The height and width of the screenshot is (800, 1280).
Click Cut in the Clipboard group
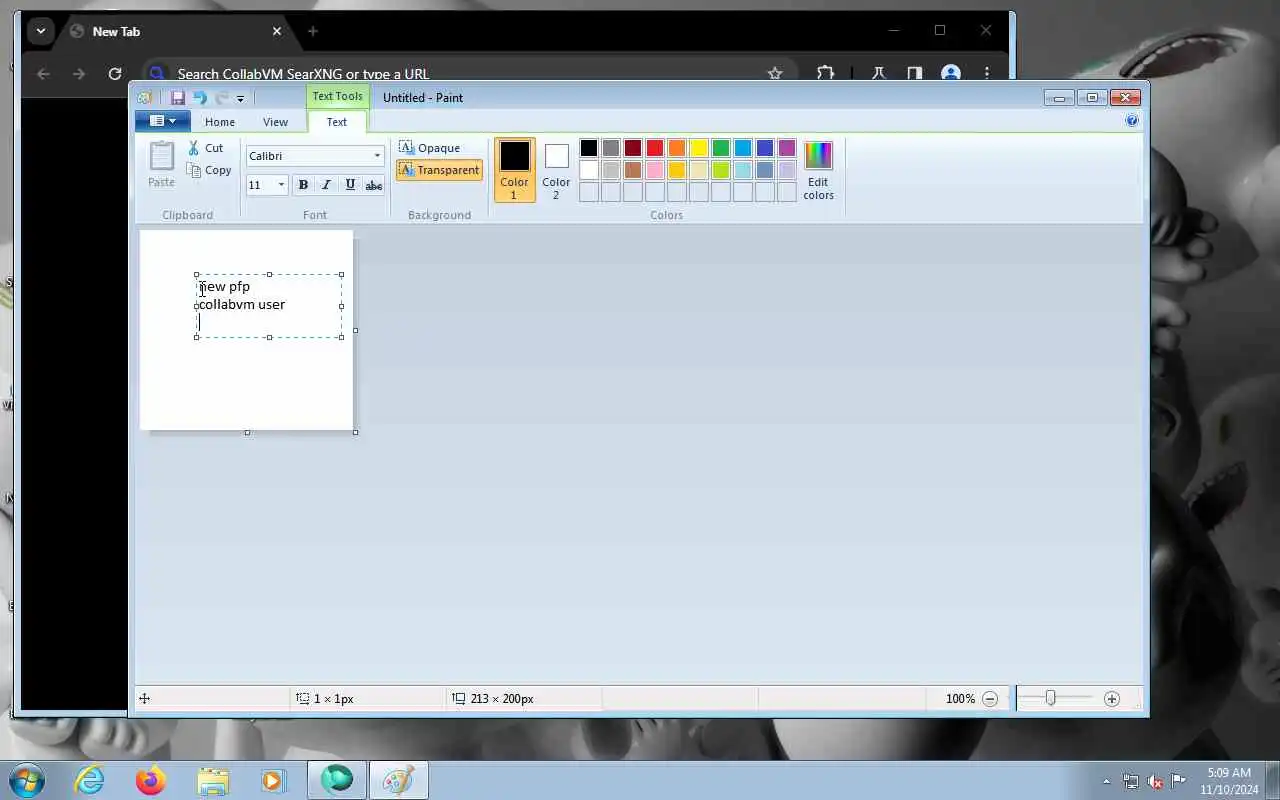click(206, 148)
